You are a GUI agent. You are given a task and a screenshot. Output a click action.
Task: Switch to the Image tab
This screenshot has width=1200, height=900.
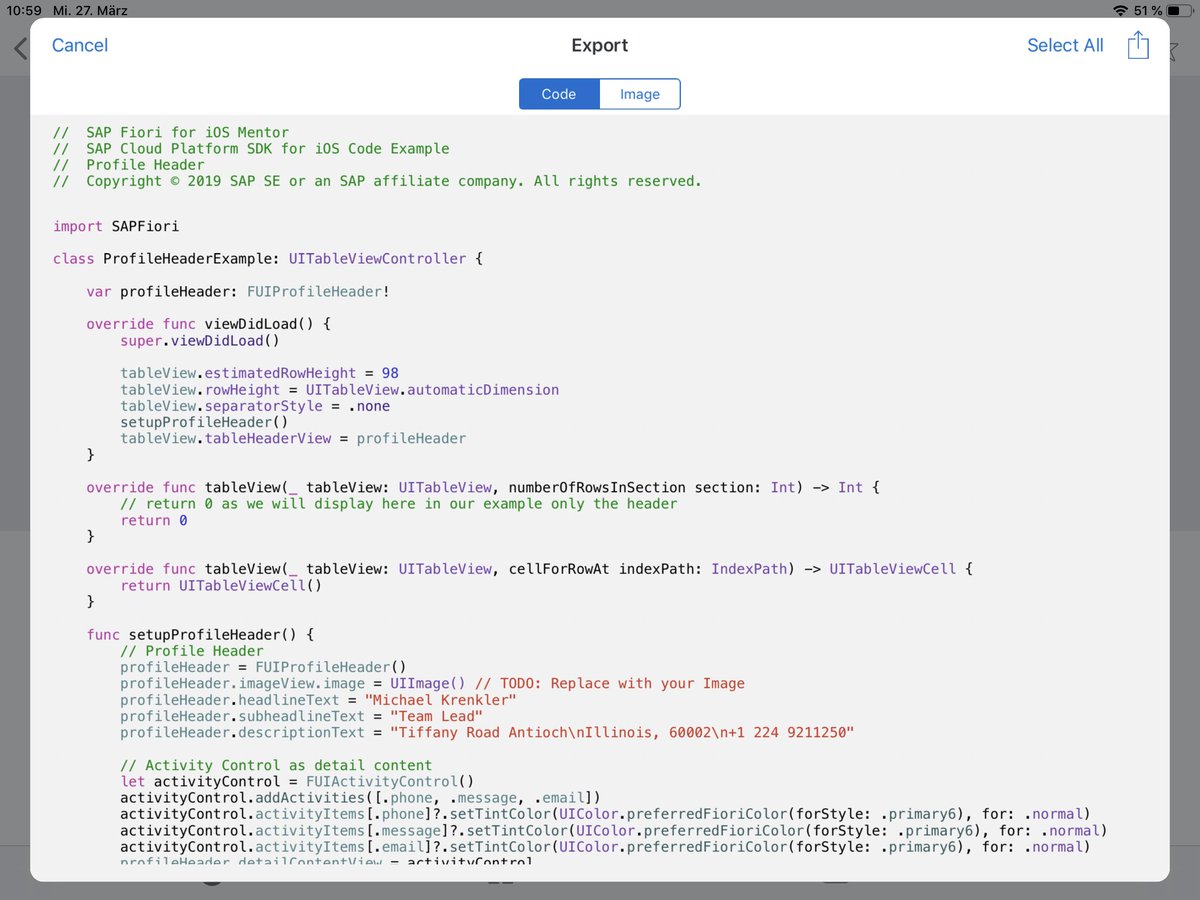(x=640, y=94)
